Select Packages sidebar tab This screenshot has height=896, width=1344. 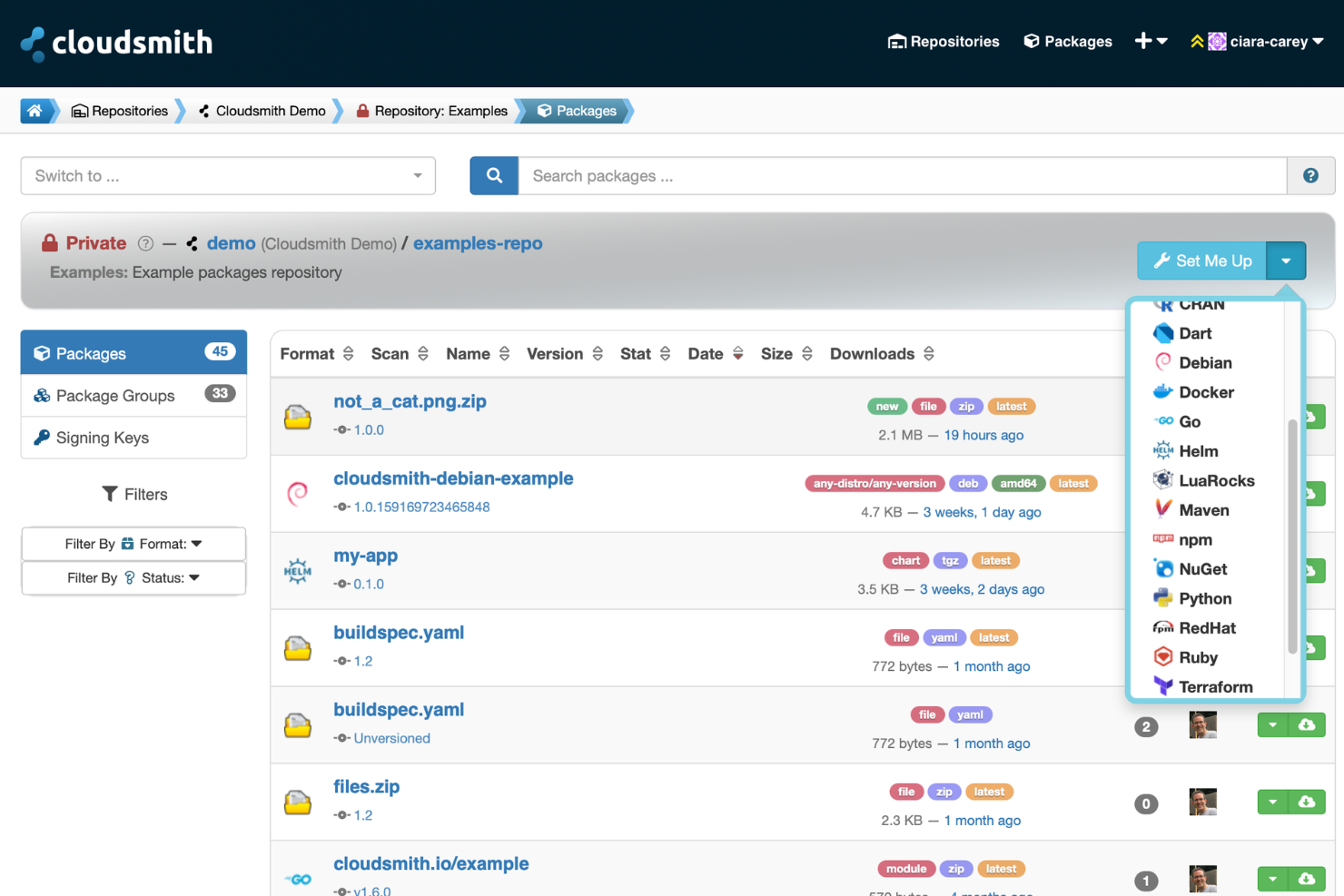(x=133, y=352)
